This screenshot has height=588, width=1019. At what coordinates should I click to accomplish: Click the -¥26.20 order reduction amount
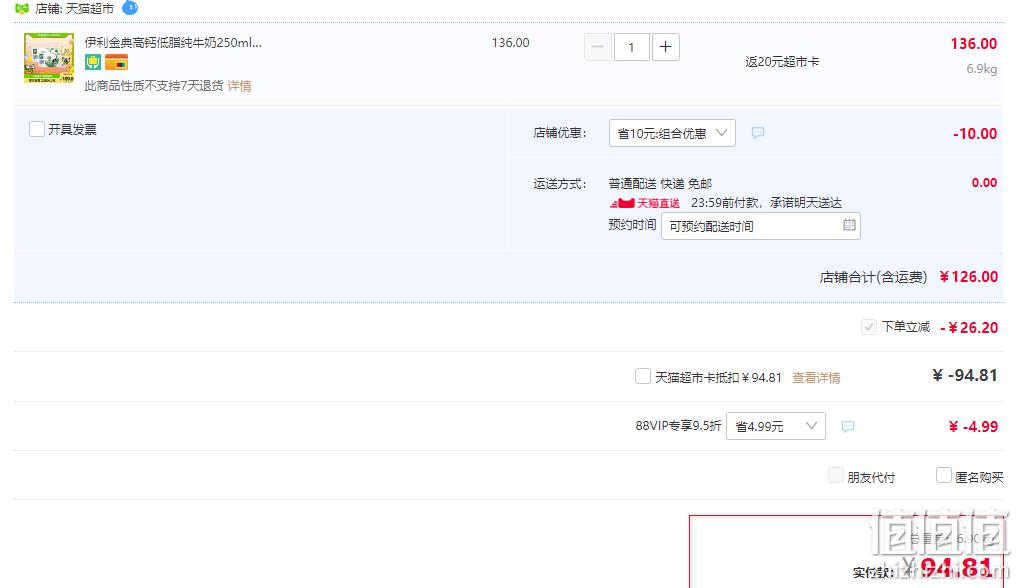[x=969, y=327]
